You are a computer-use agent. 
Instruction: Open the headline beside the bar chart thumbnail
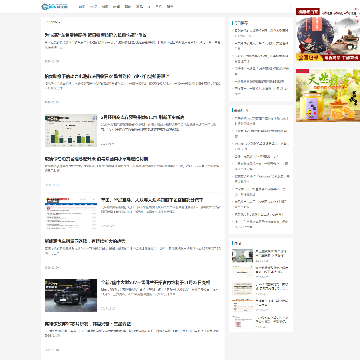(x=143, y=117)
